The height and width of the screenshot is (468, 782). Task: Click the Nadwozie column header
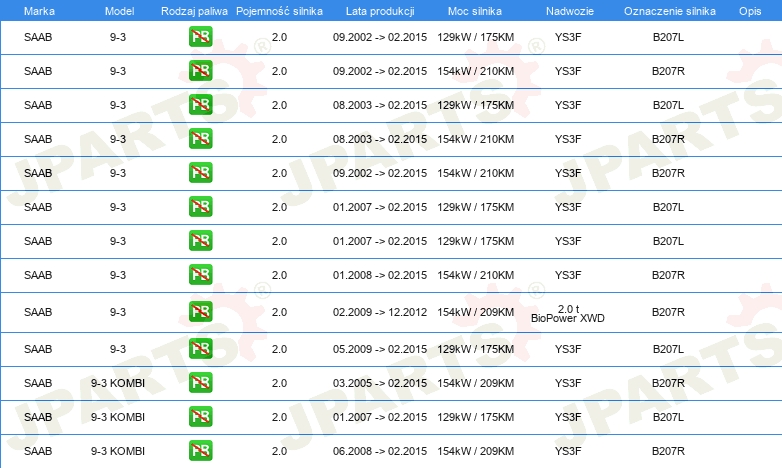pos(570,11)
